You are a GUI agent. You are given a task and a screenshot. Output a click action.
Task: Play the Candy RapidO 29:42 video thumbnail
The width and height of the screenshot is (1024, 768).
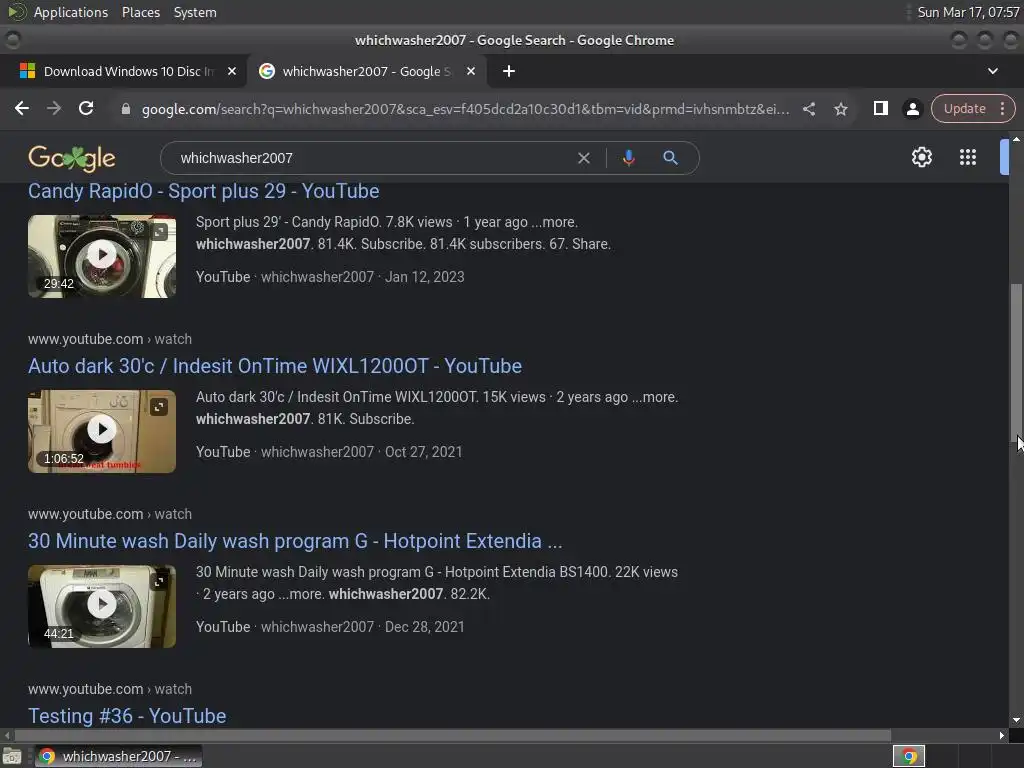point(102,255)
